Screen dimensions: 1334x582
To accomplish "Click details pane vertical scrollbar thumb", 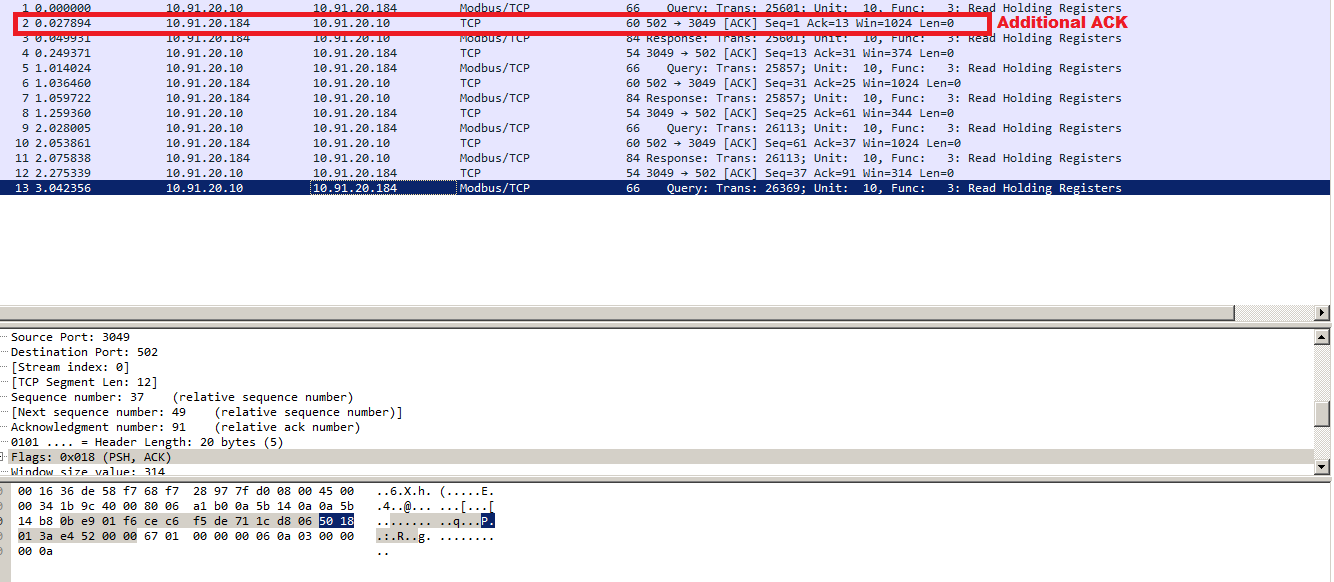I will [x=1323, y=413].
